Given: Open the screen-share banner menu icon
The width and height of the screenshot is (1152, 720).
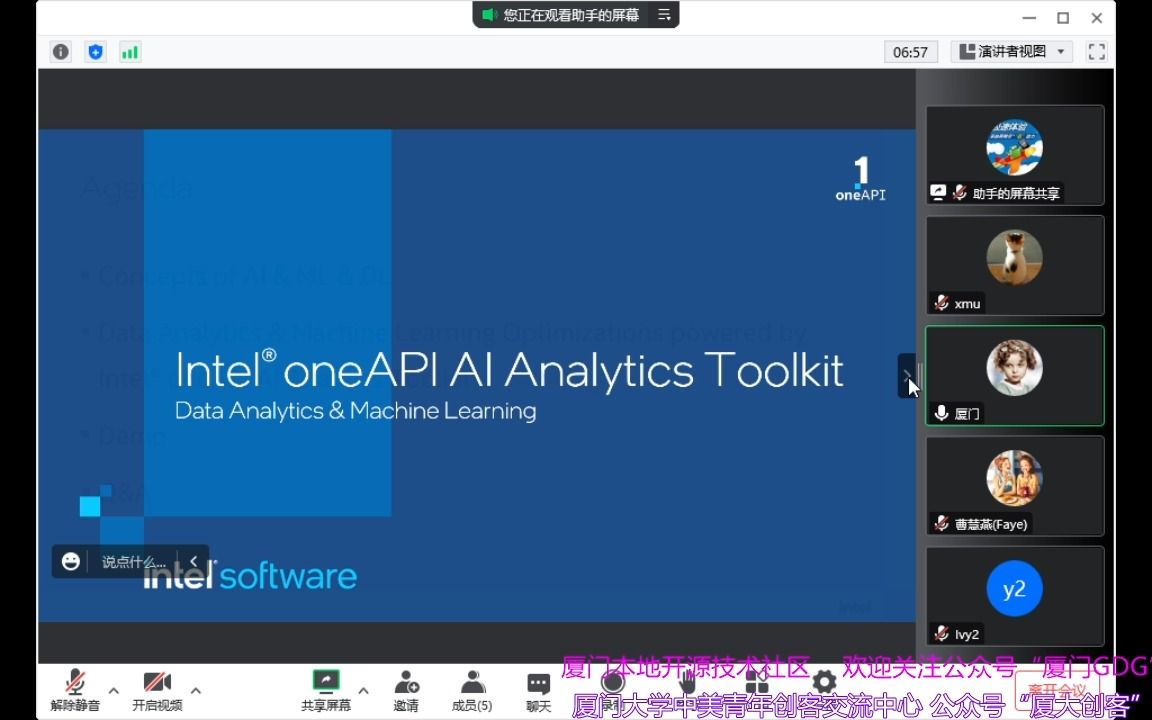Looking at the screenshot, I should tap(664, 15).
